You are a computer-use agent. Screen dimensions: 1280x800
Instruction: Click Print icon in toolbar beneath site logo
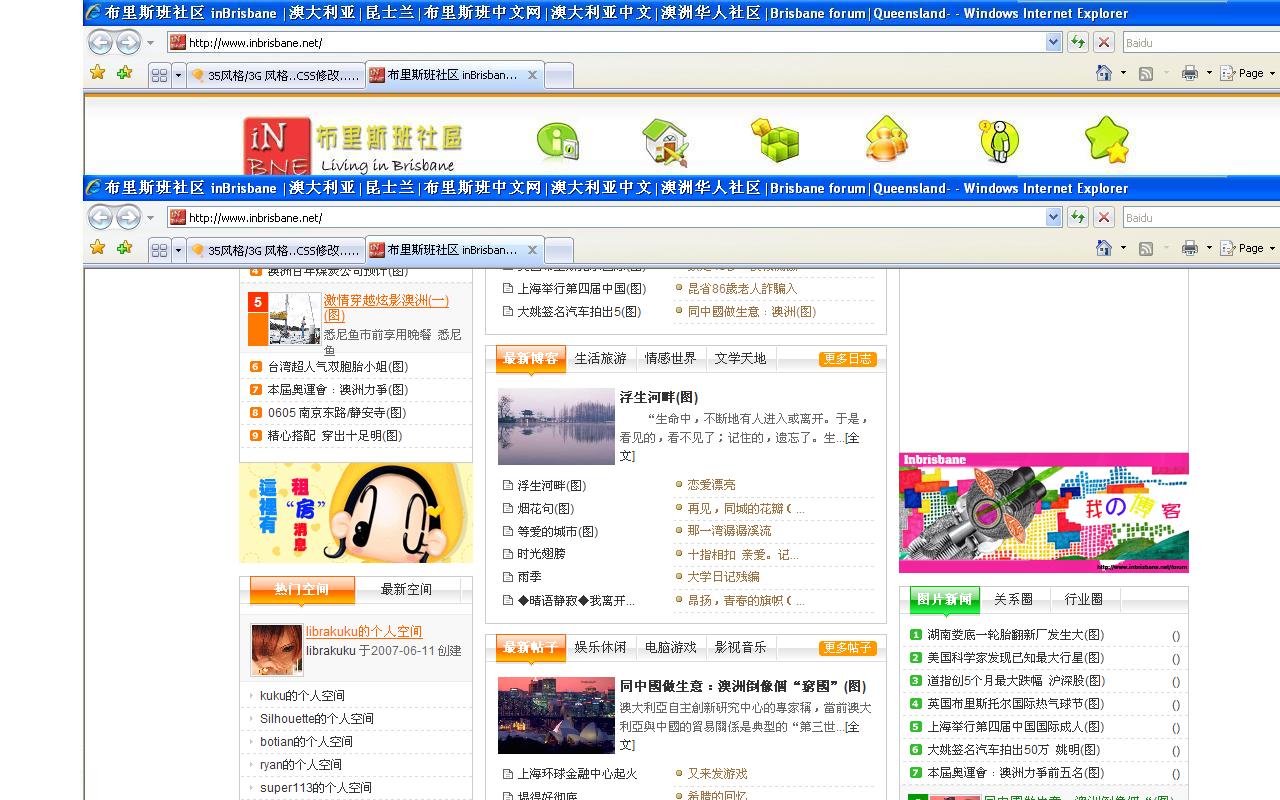click(x=1189, y=248)
